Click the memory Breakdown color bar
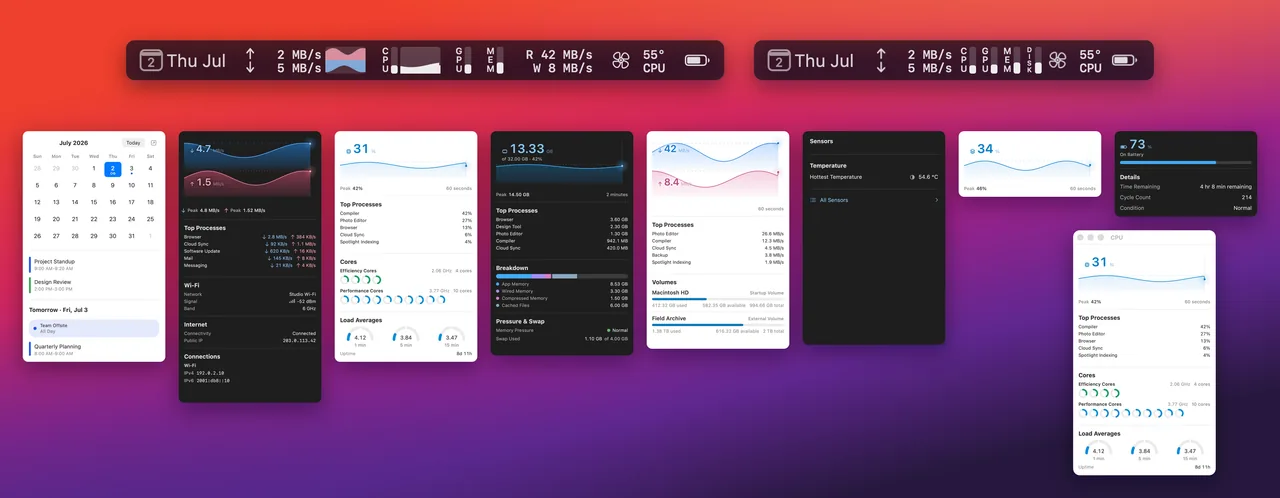1280x498 pixels. (x=562, y=276)
